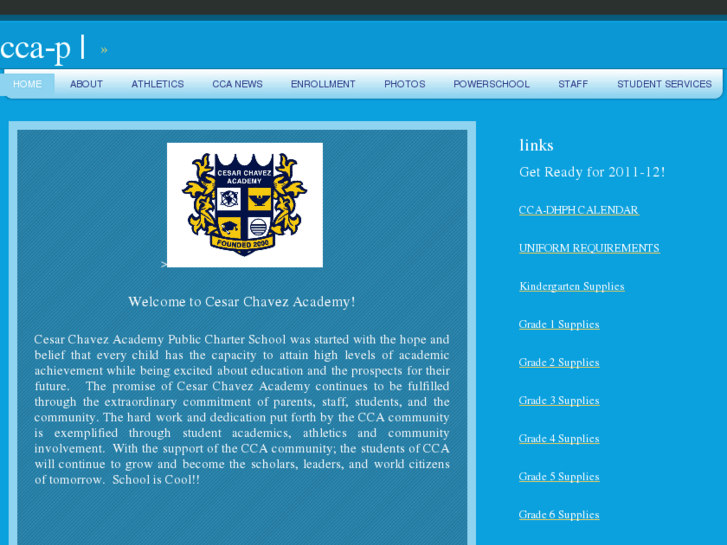Open Kindergarten Supplies link

point(572,286)
